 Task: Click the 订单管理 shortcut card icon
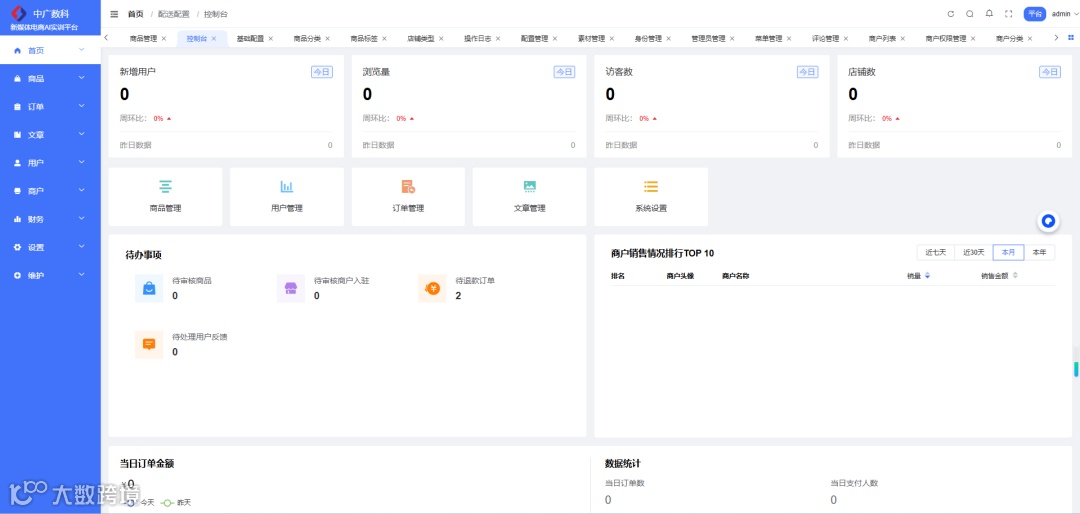[x=408, y=186]
